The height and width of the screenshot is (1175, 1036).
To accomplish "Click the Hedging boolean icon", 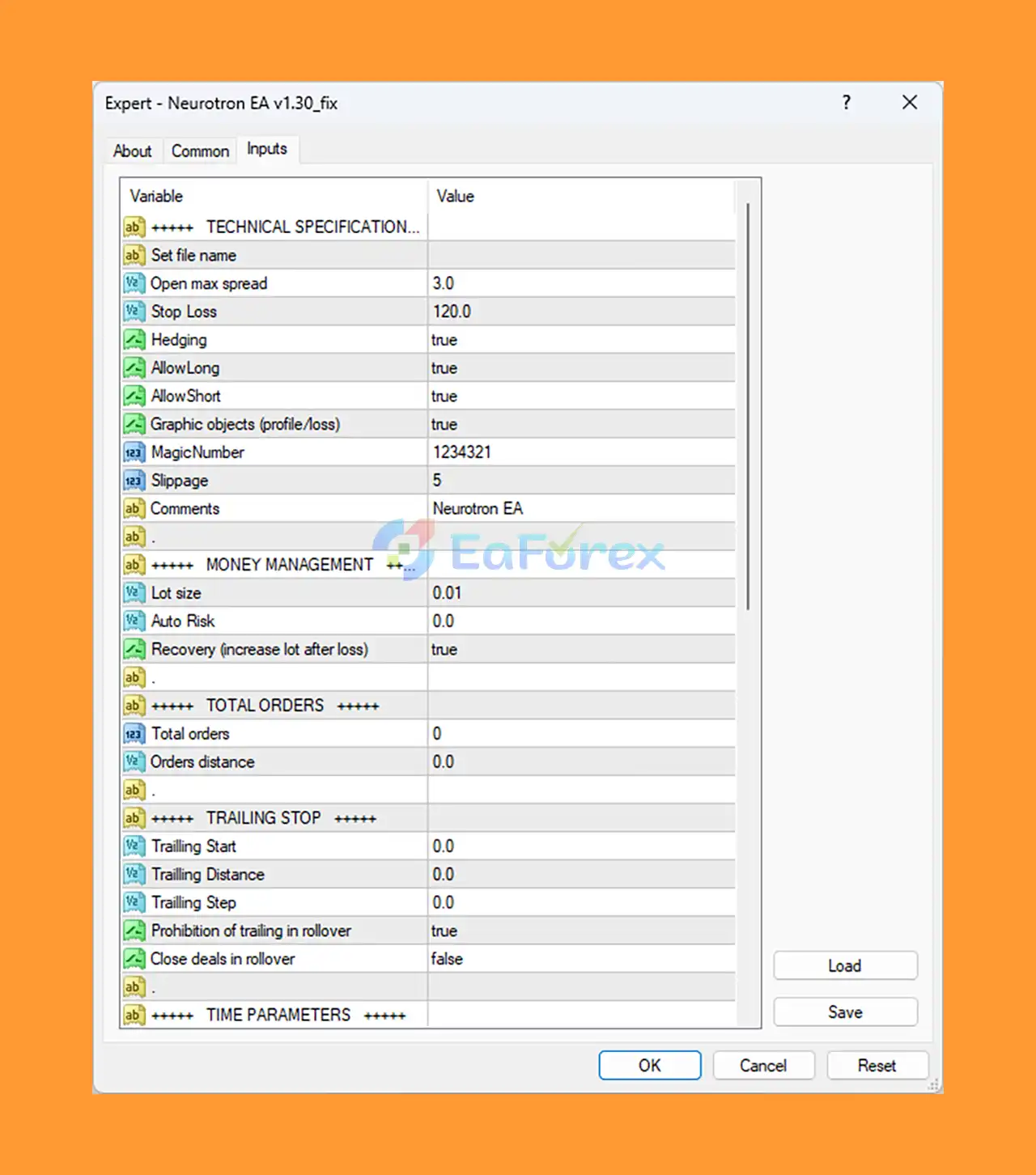I will pyautogui.click(x=134, y=340).
